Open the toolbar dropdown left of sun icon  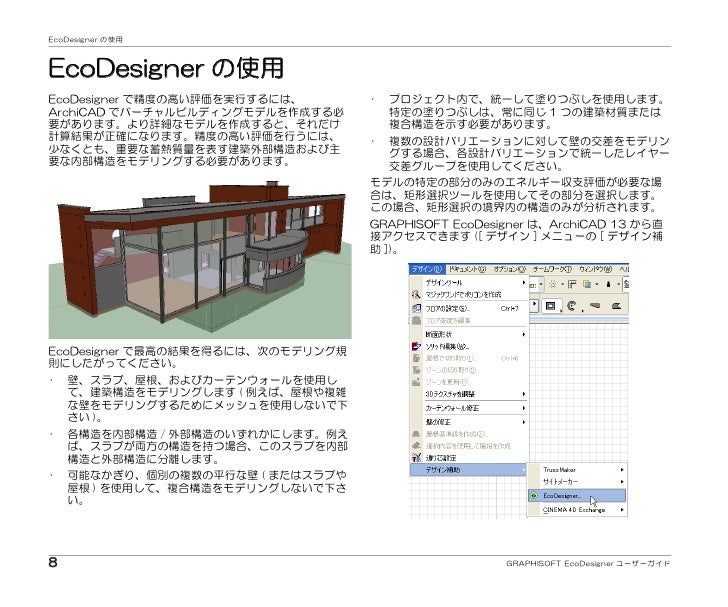[x=541, y=285]
